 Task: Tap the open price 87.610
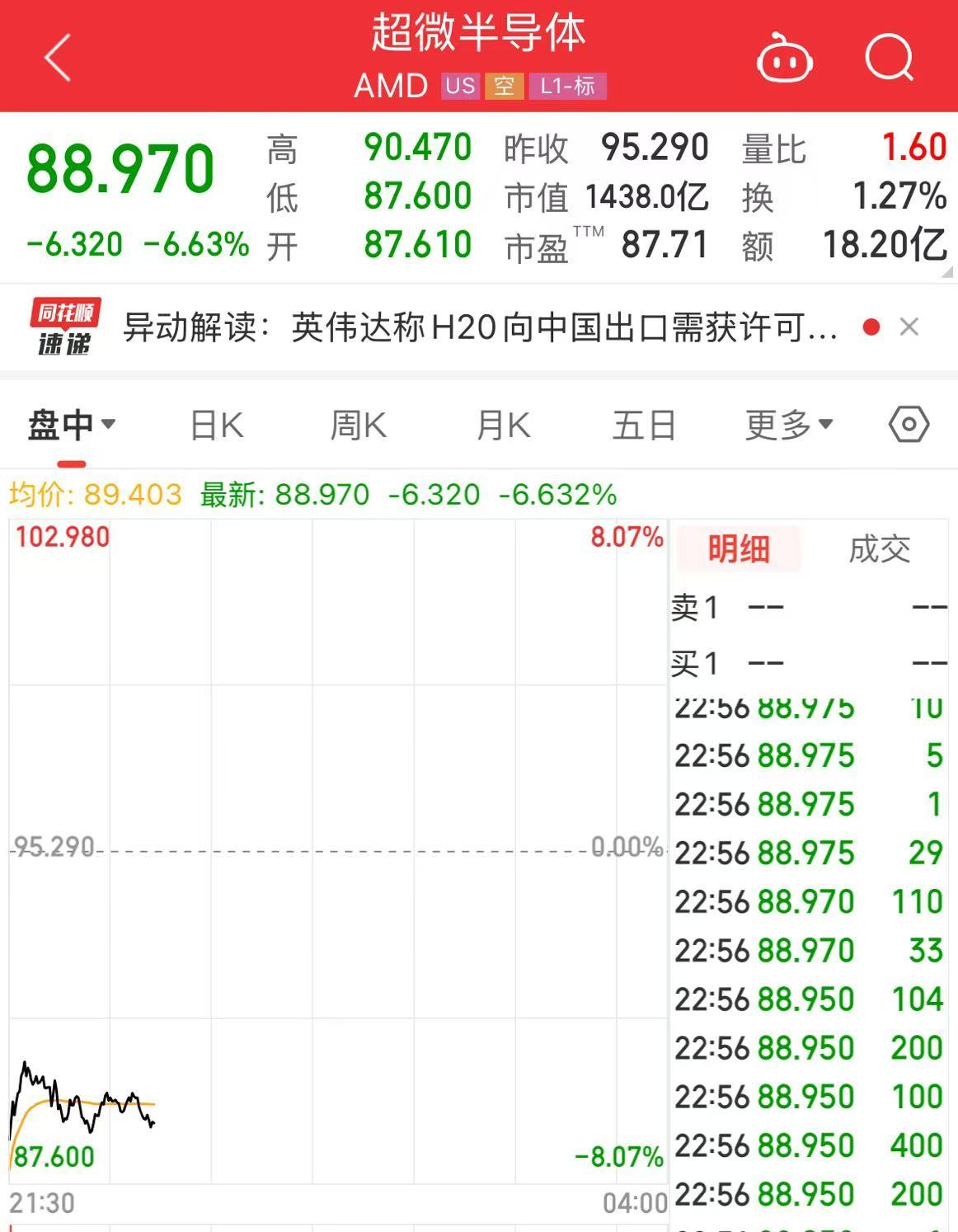[417, 245]
